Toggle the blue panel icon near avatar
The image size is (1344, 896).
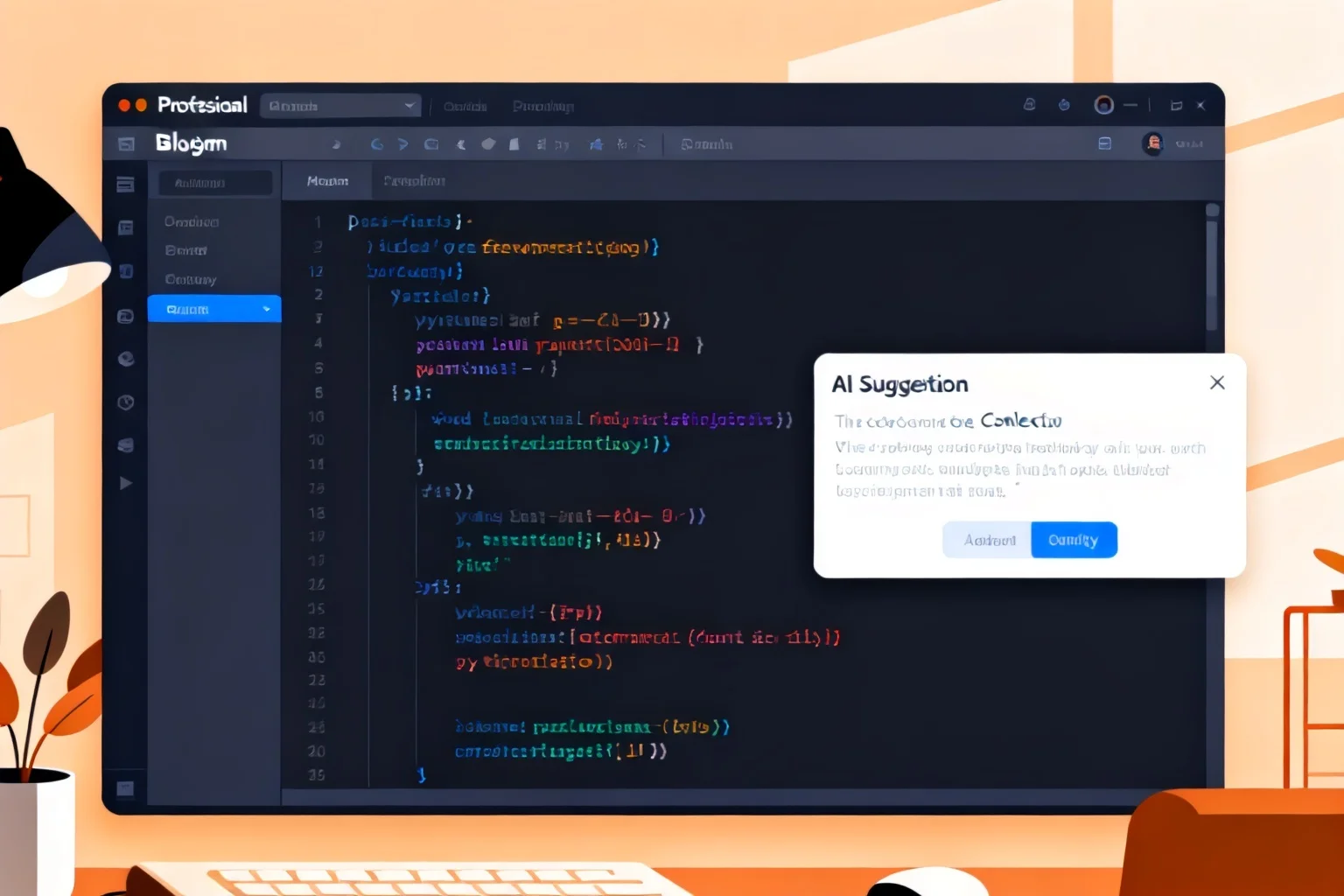click(x=1105, y=143)
